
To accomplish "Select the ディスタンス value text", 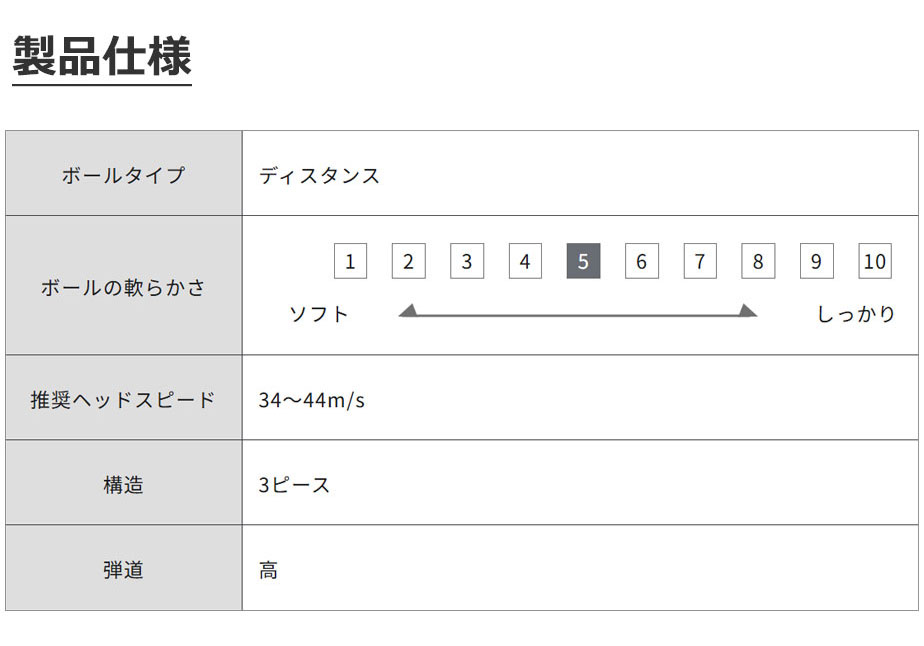I will 319,175.
